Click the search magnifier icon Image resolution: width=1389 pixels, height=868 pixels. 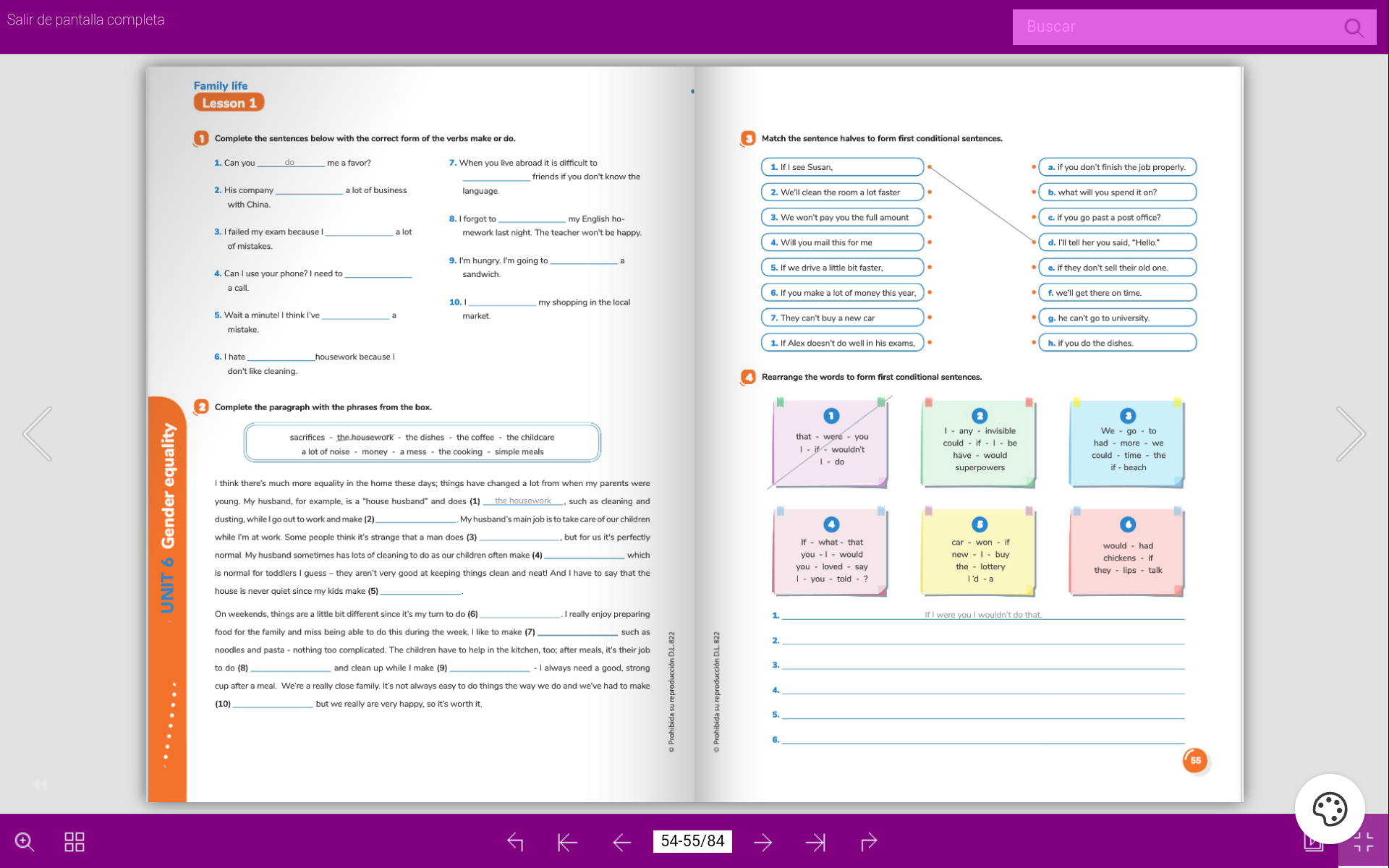[1354, 27]
